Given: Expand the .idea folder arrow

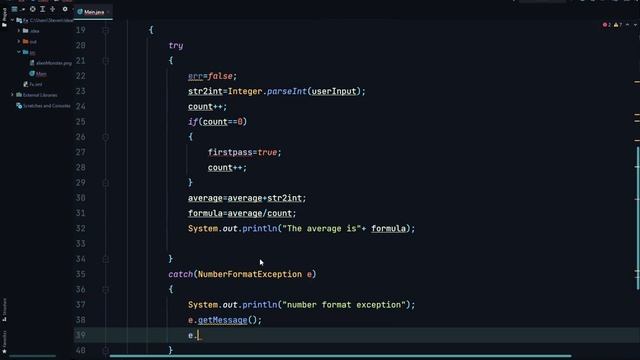Looking at the screenshot, I should pyautogui.click(x=19, y=31).
